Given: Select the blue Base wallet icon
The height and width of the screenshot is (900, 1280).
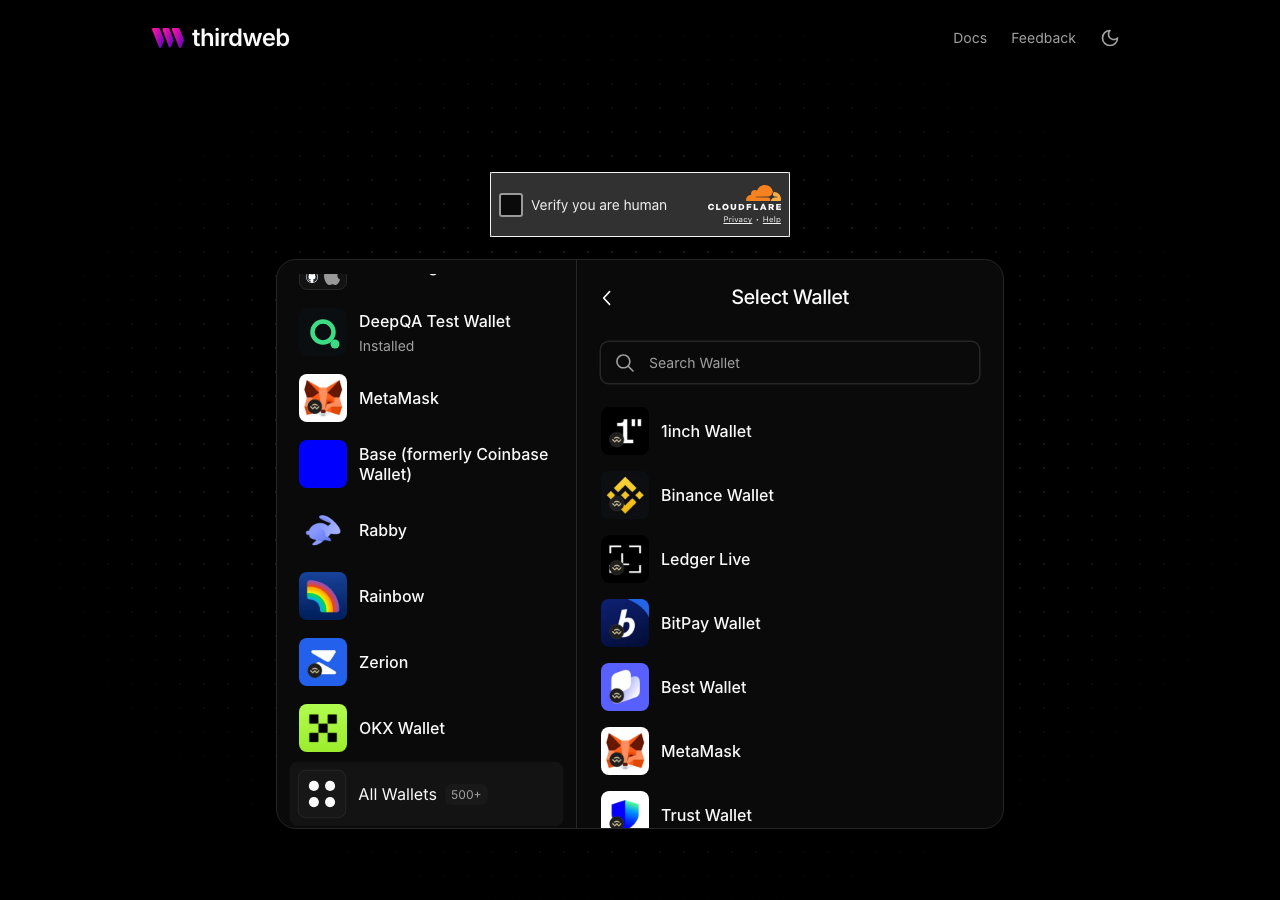Looking at the screenshot, I should click(323, 464).
